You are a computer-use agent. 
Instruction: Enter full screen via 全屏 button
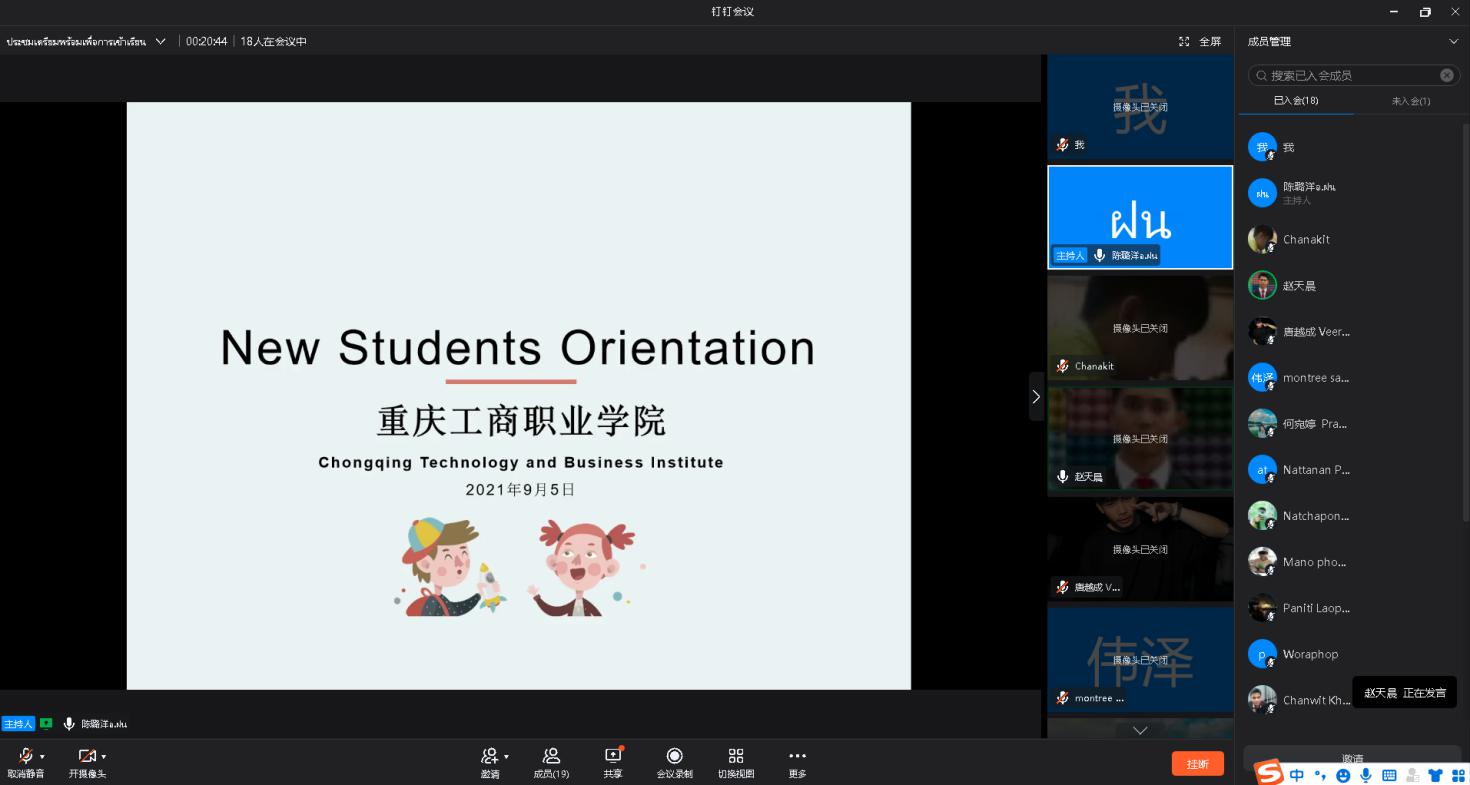tap(1200, 41)
